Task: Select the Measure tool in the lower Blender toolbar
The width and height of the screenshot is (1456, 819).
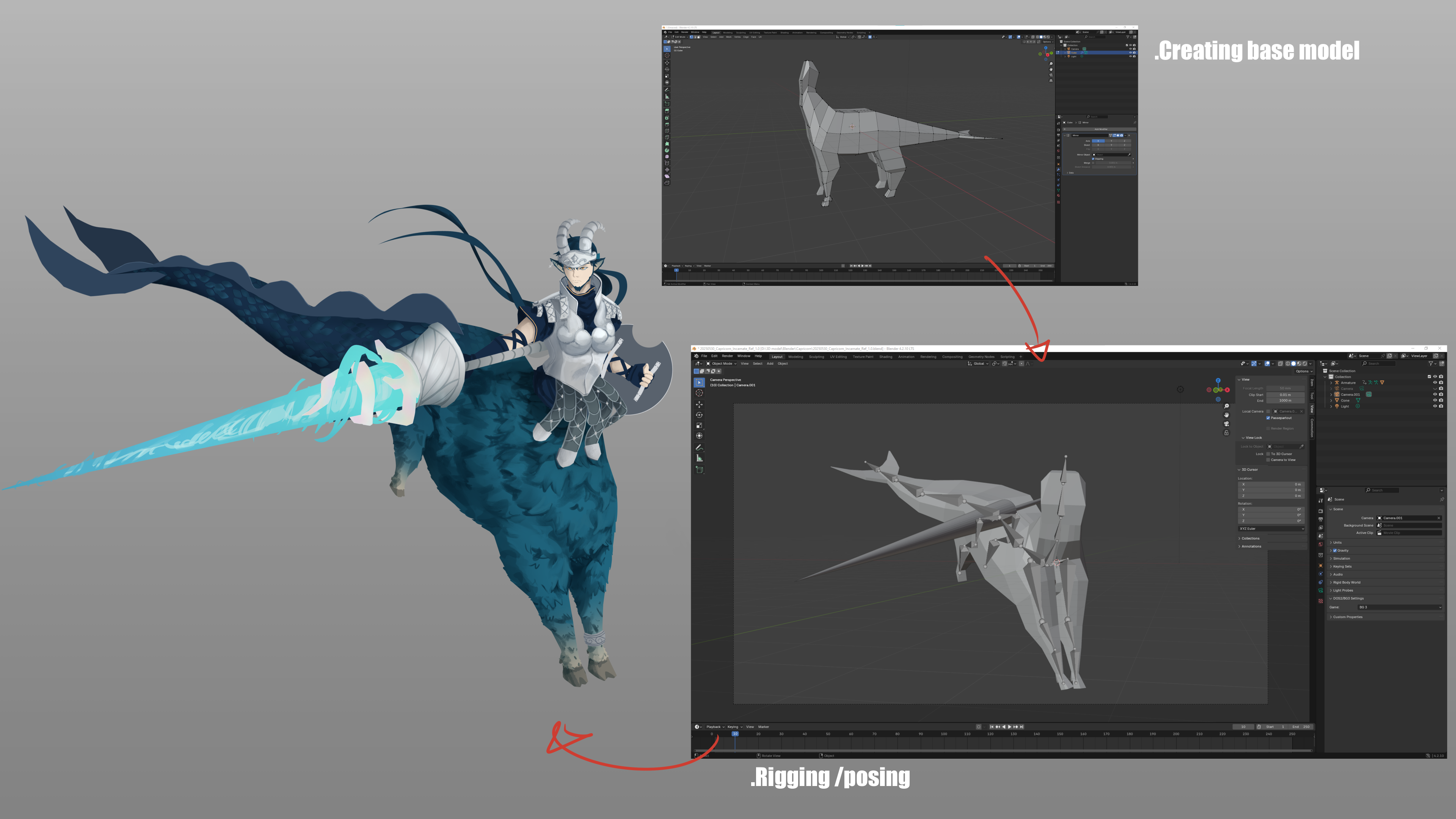Action: 699,458
